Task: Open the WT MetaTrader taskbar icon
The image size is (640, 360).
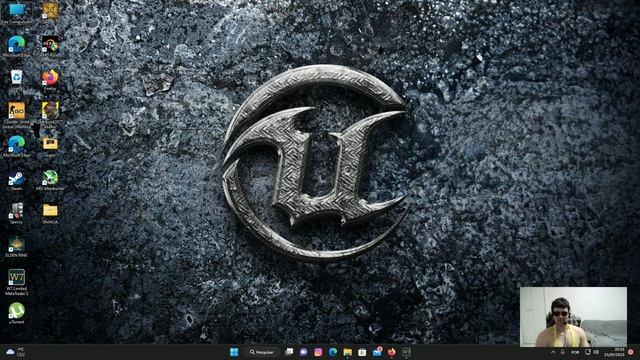Action: pyautogui.click(x=406, y=352)
